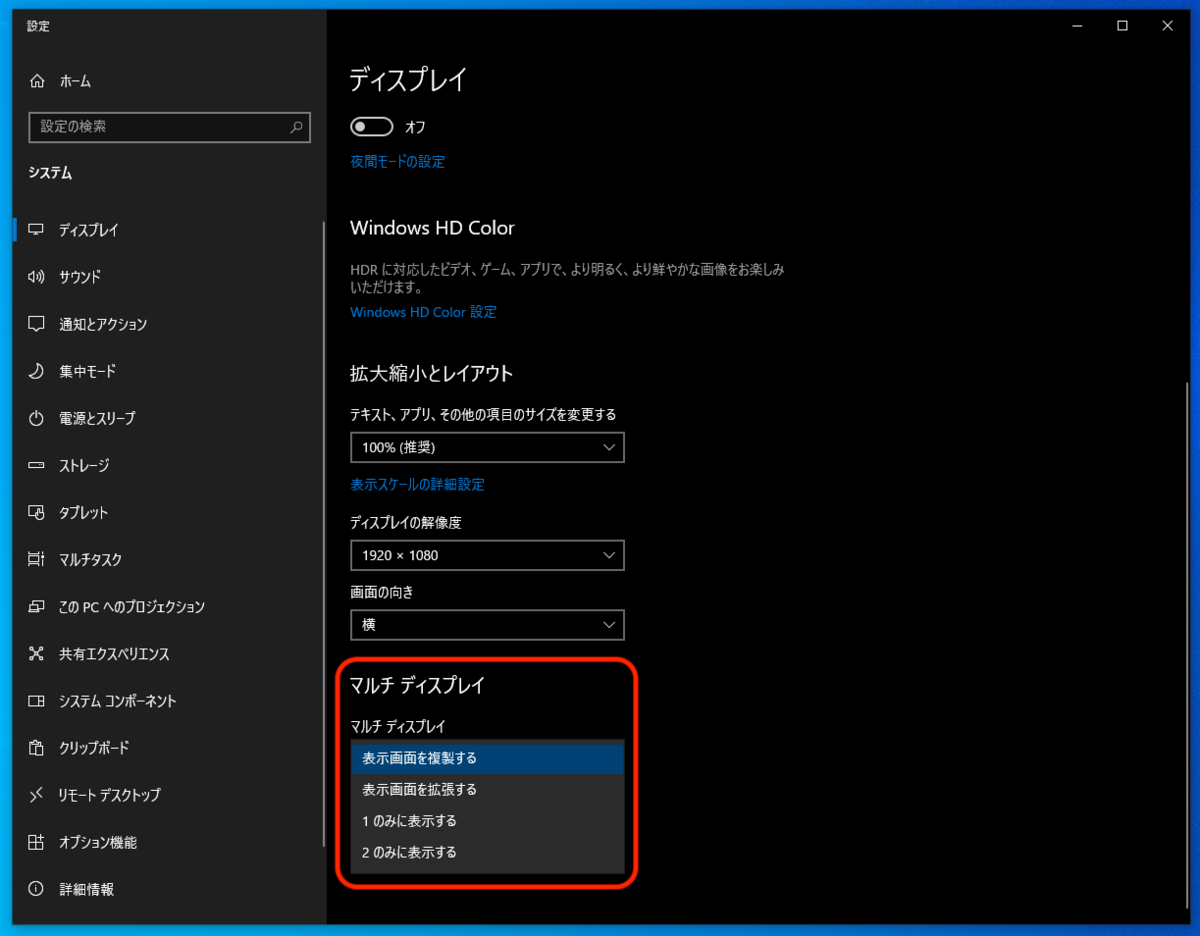Select 通知とアクション label in sidebar
This screenshot has width=1200, height=936.
tap(103, 324)
